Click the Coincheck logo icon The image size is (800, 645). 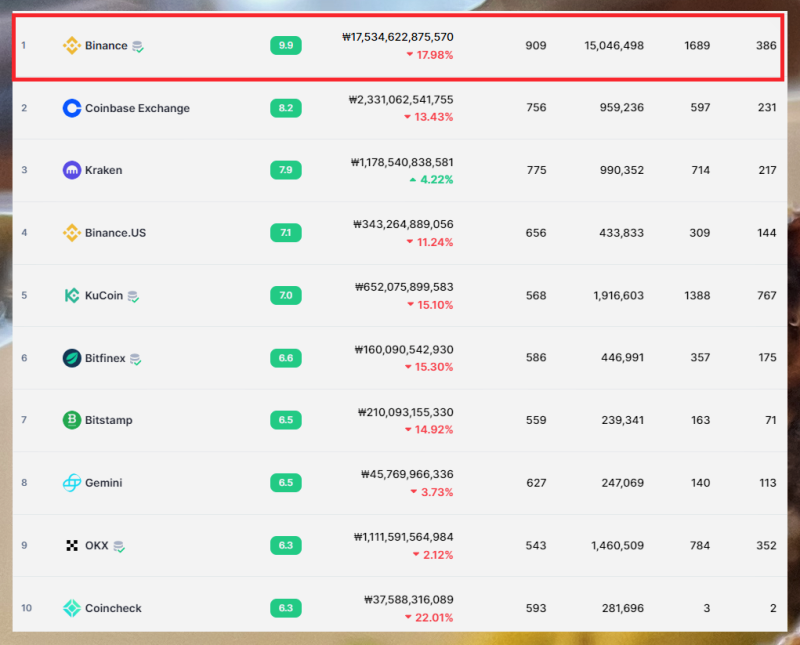pyautogui.click(x=71, y=608)
